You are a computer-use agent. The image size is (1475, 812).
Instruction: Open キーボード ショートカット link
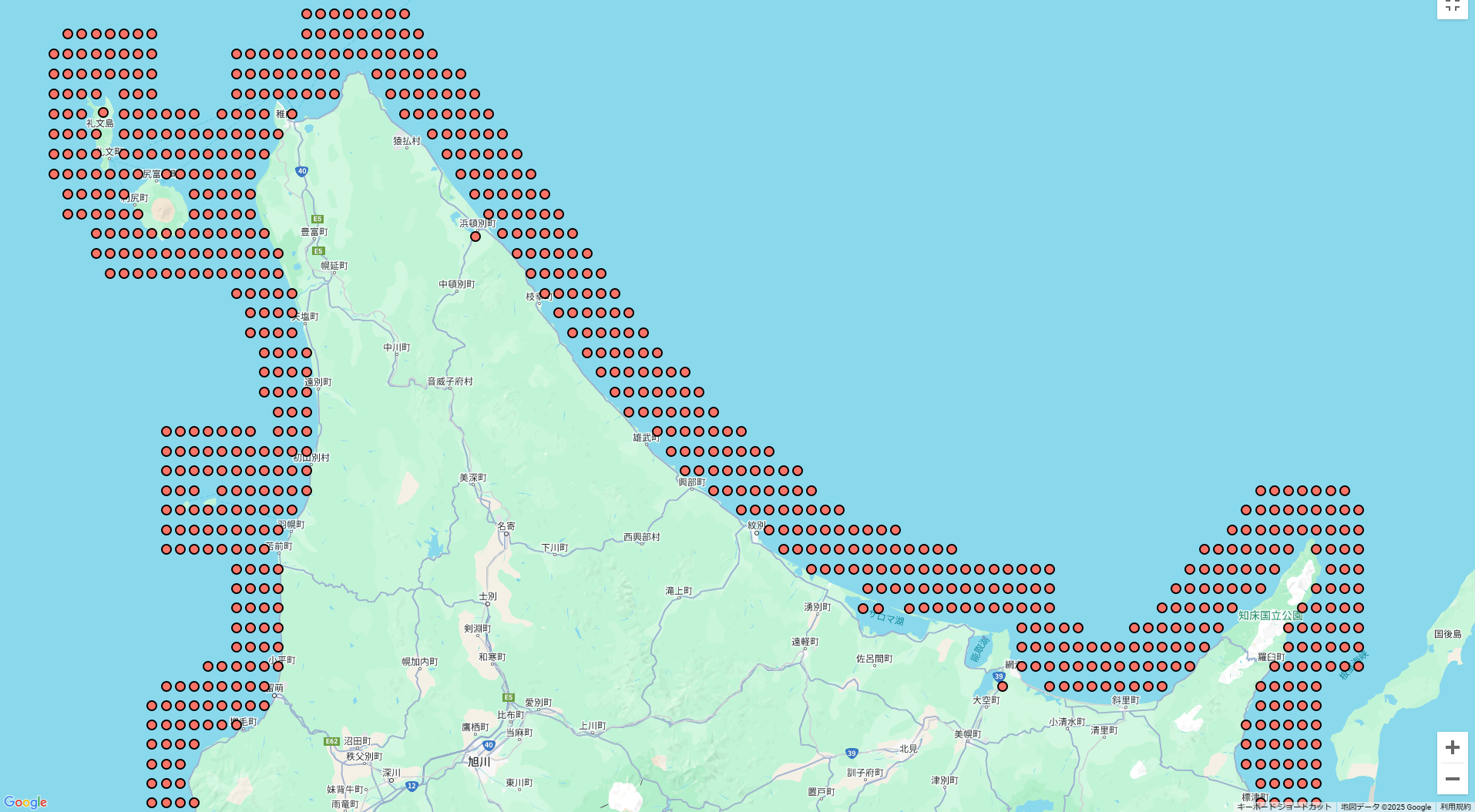tap(1284, 807)
